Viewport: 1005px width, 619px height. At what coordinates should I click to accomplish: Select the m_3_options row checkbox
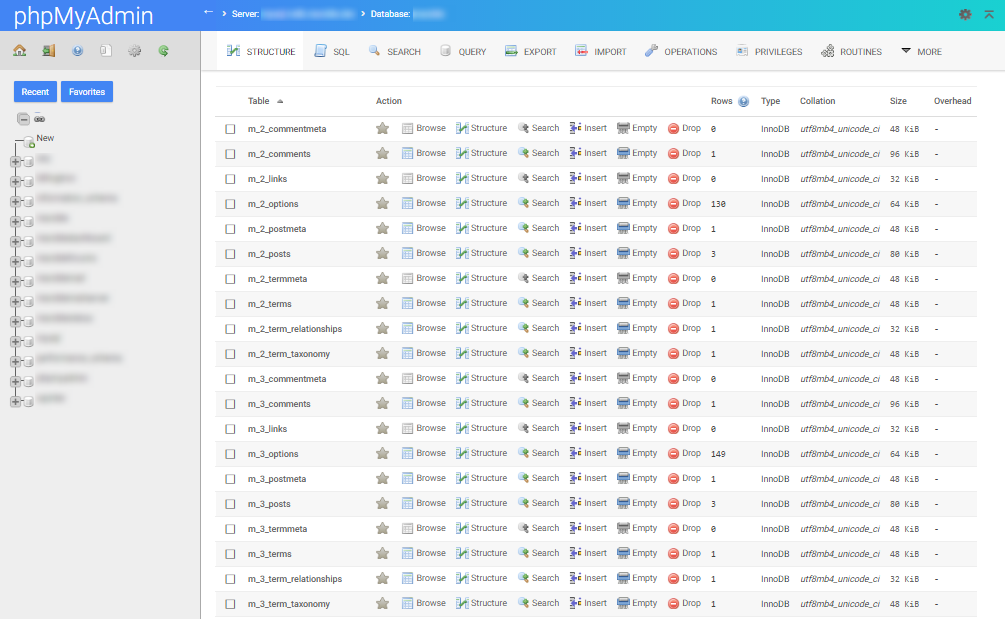(x=230, y=454)
